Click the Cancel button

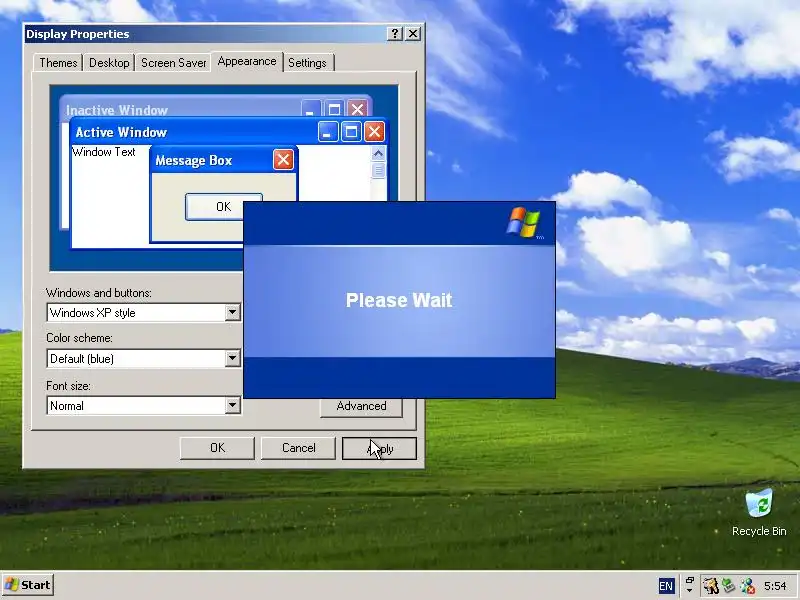298,448
